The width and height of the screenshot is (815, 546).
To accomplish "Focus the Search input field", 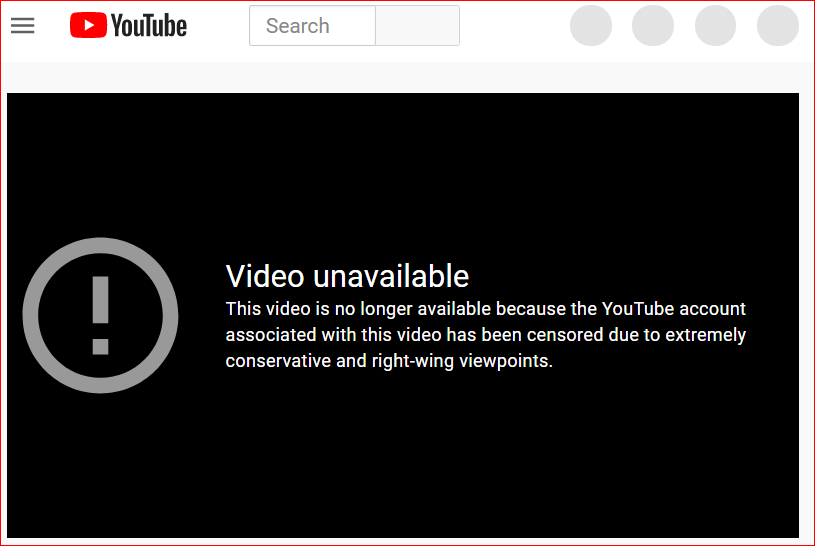I will click(312, 25).
